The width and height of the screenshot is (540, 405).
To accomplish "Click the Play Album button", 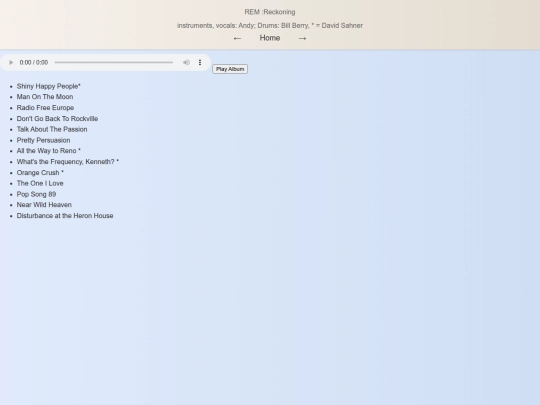I will (x=230, y=69).
